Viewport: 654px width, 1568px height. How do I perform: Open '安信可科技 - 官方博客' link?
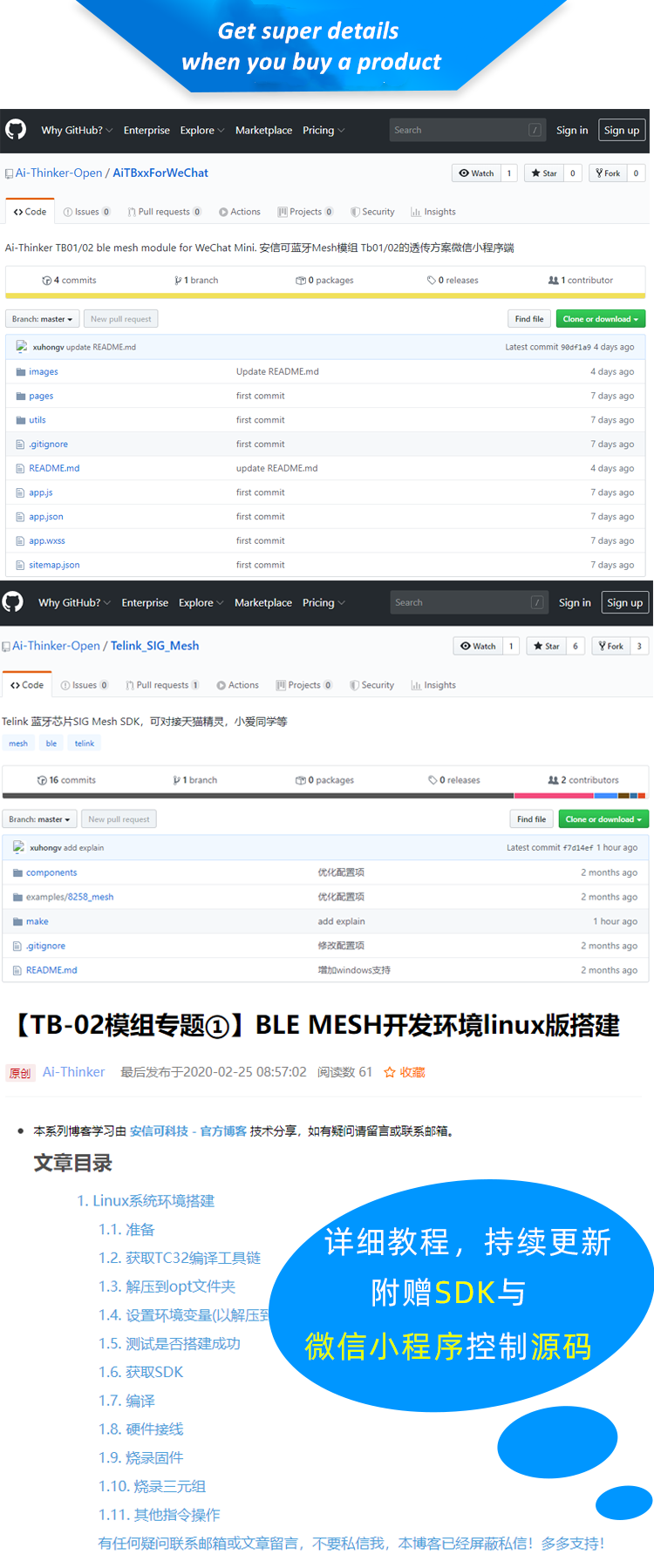pos(188,1130)
